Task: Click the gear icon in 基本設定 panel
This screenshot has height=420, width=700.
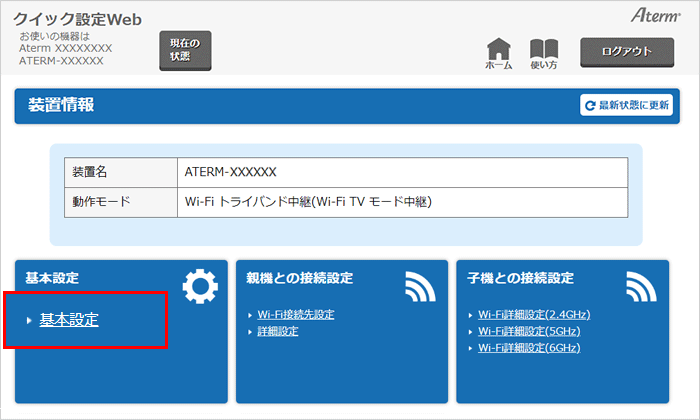Action: coord(199,288)
